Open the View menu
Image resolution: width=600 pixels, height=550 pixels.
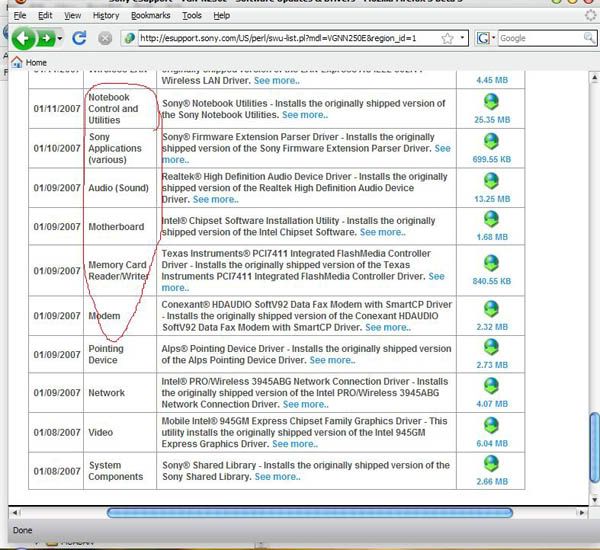point(72,16)
